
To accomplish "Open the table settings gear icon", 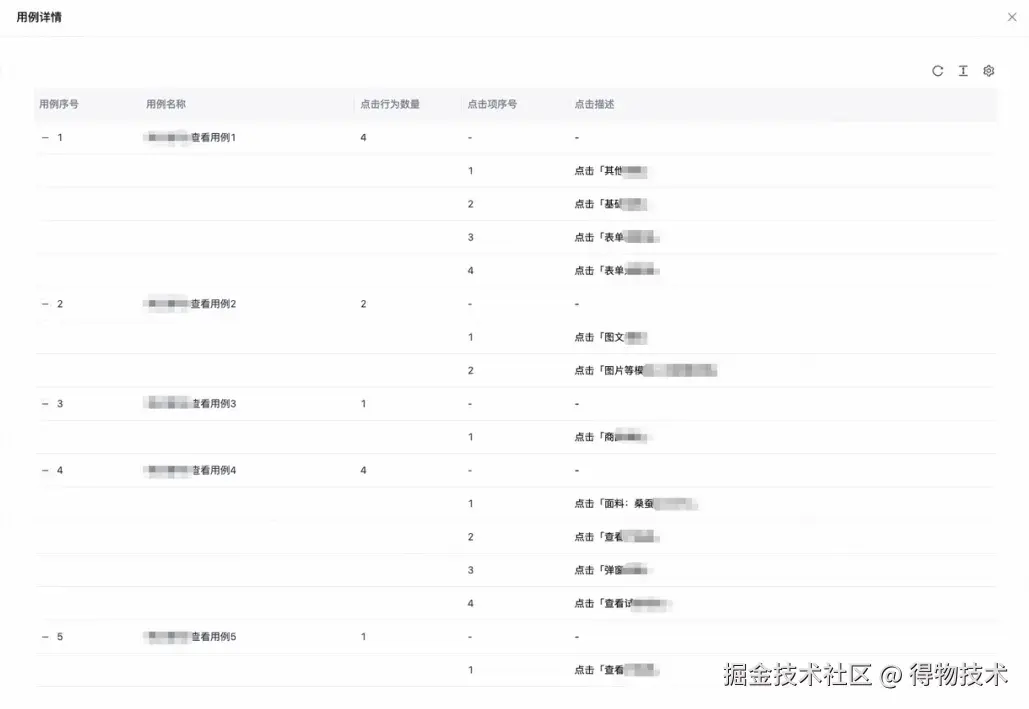I will tap(988, 71).
